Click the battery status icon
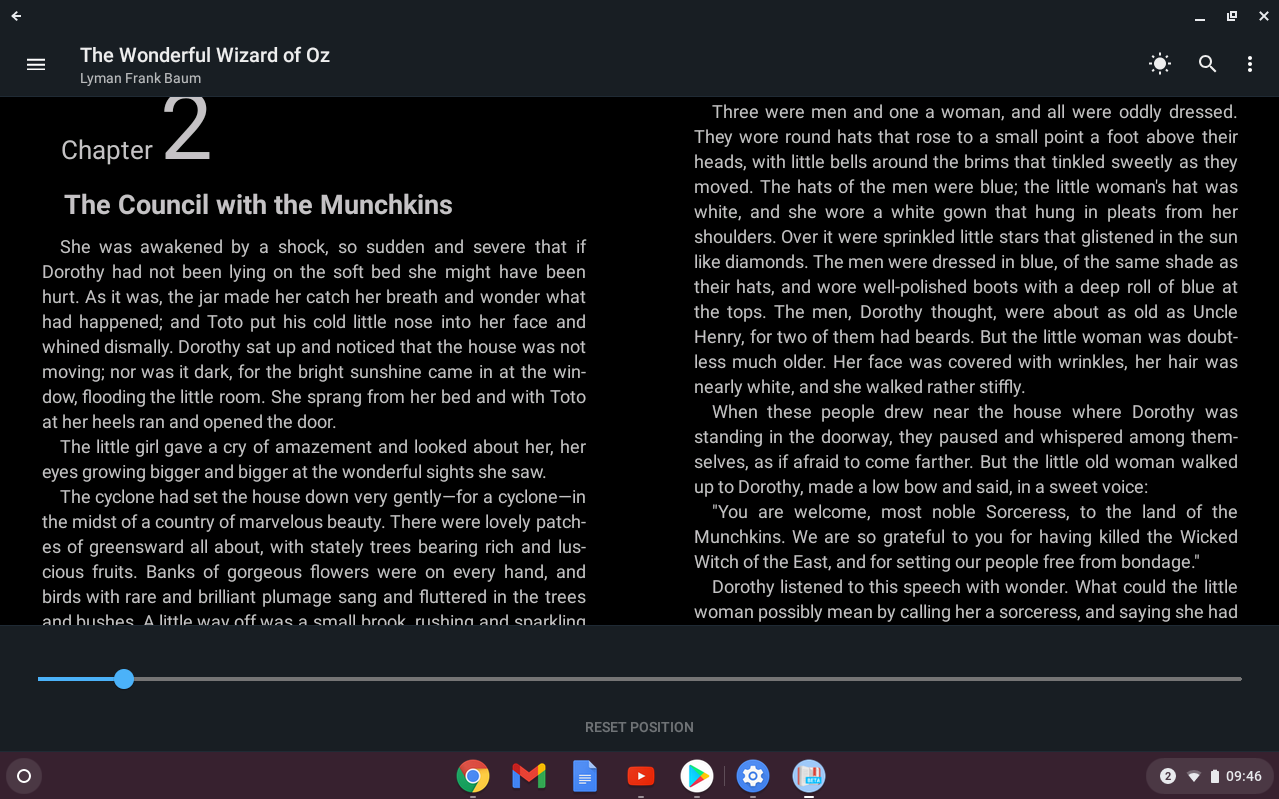The width and height of the screenshot is (1279, 799). [1215, 776]
